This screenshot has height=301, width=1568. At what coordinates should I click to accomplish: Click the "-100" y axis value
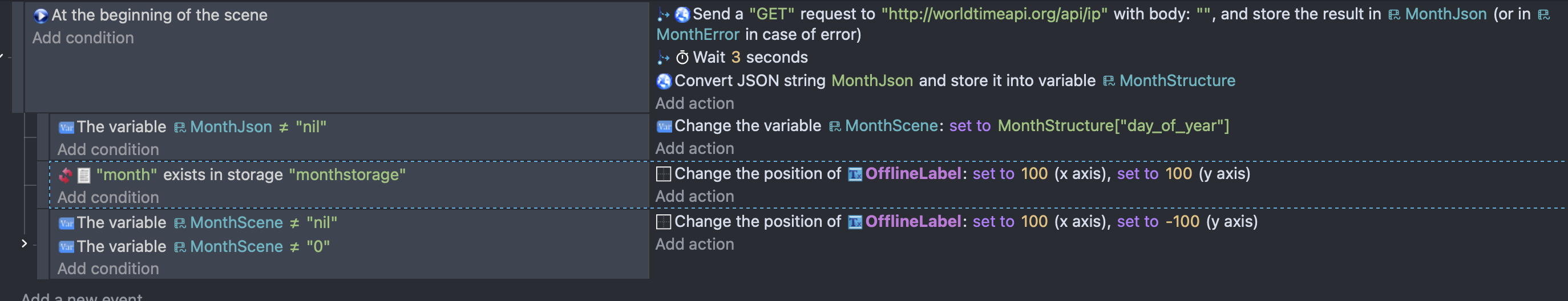1182,222
